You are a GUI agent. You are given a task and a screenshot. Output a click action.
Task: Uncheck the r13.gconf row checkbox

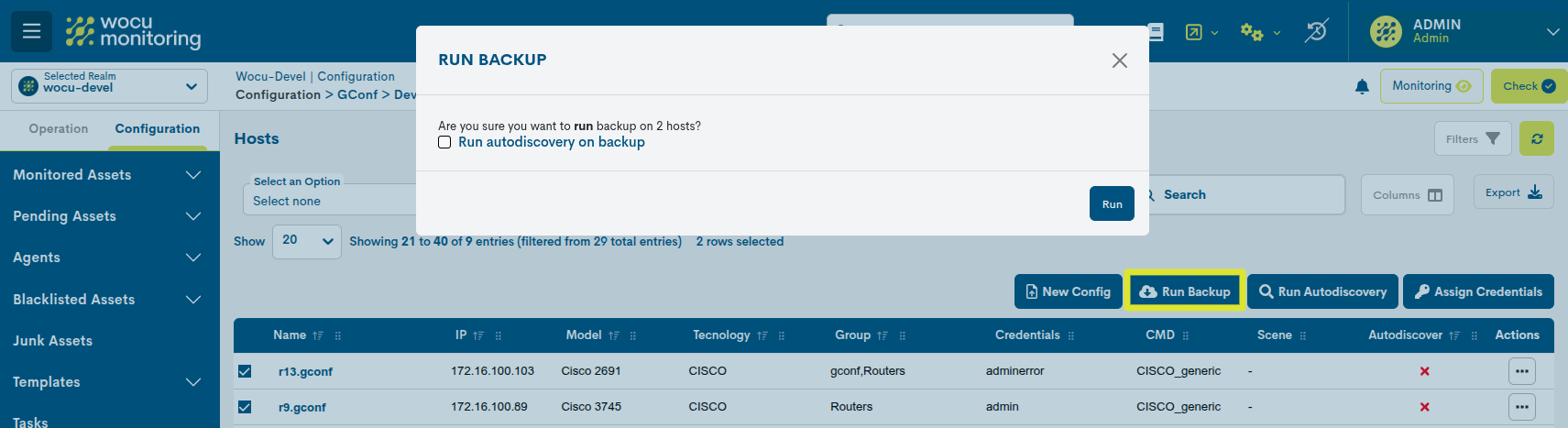click(245, 371)
